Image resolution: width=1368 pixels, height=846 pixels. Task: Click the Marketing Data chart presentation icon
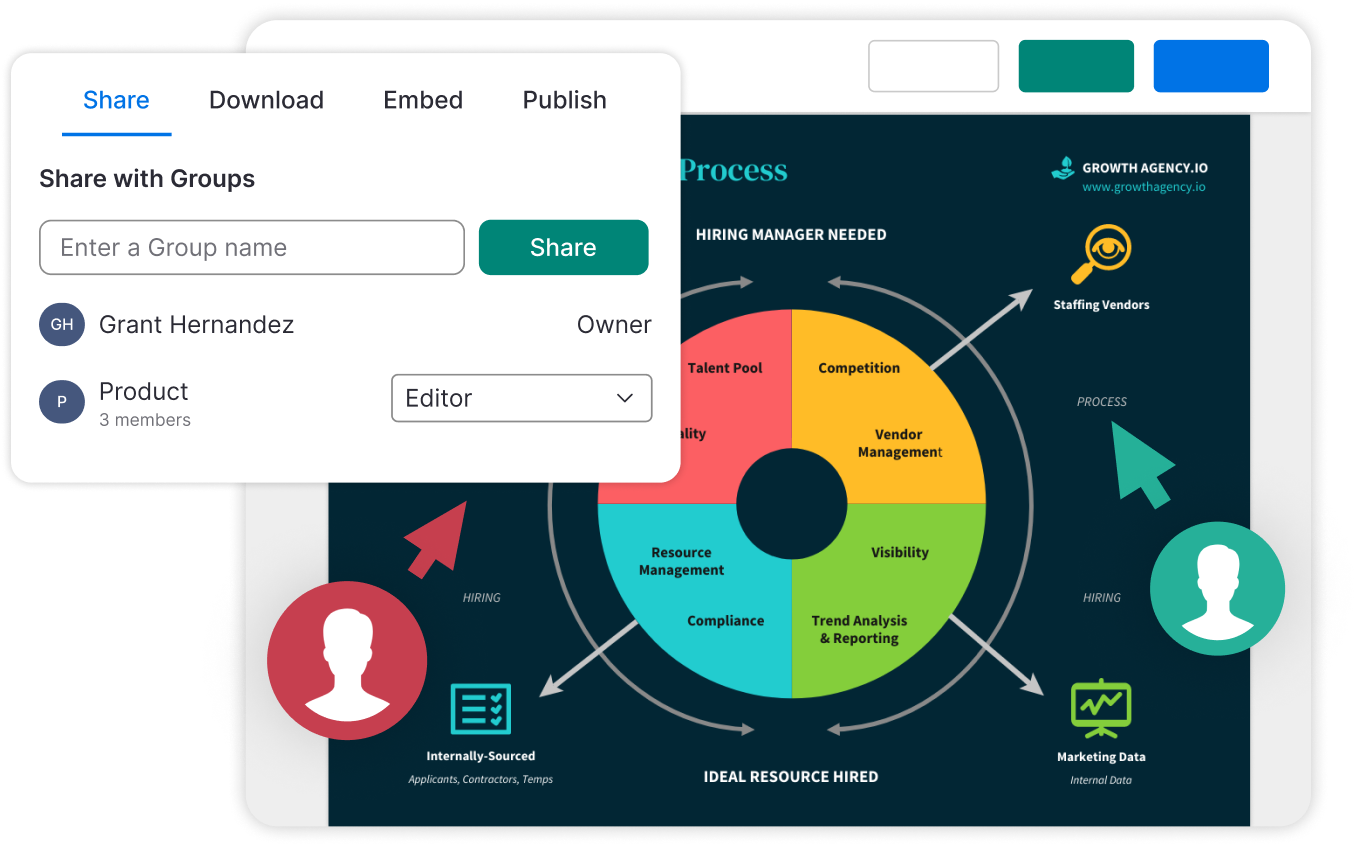point(1101,706)
